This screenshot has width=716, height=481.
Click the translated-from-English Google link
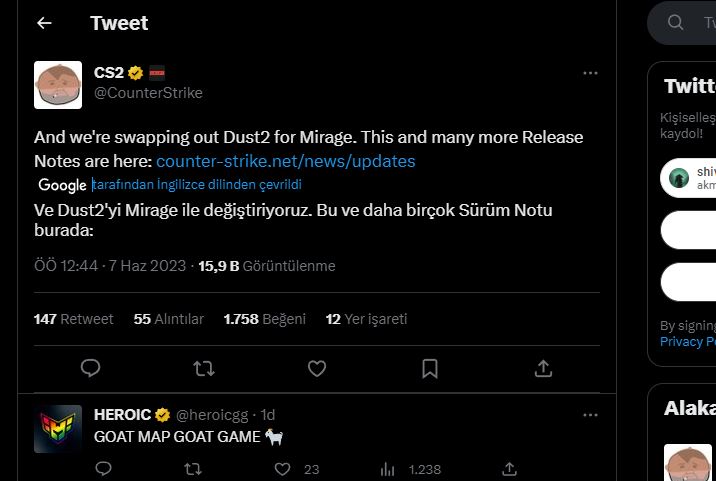click(197, 185)
